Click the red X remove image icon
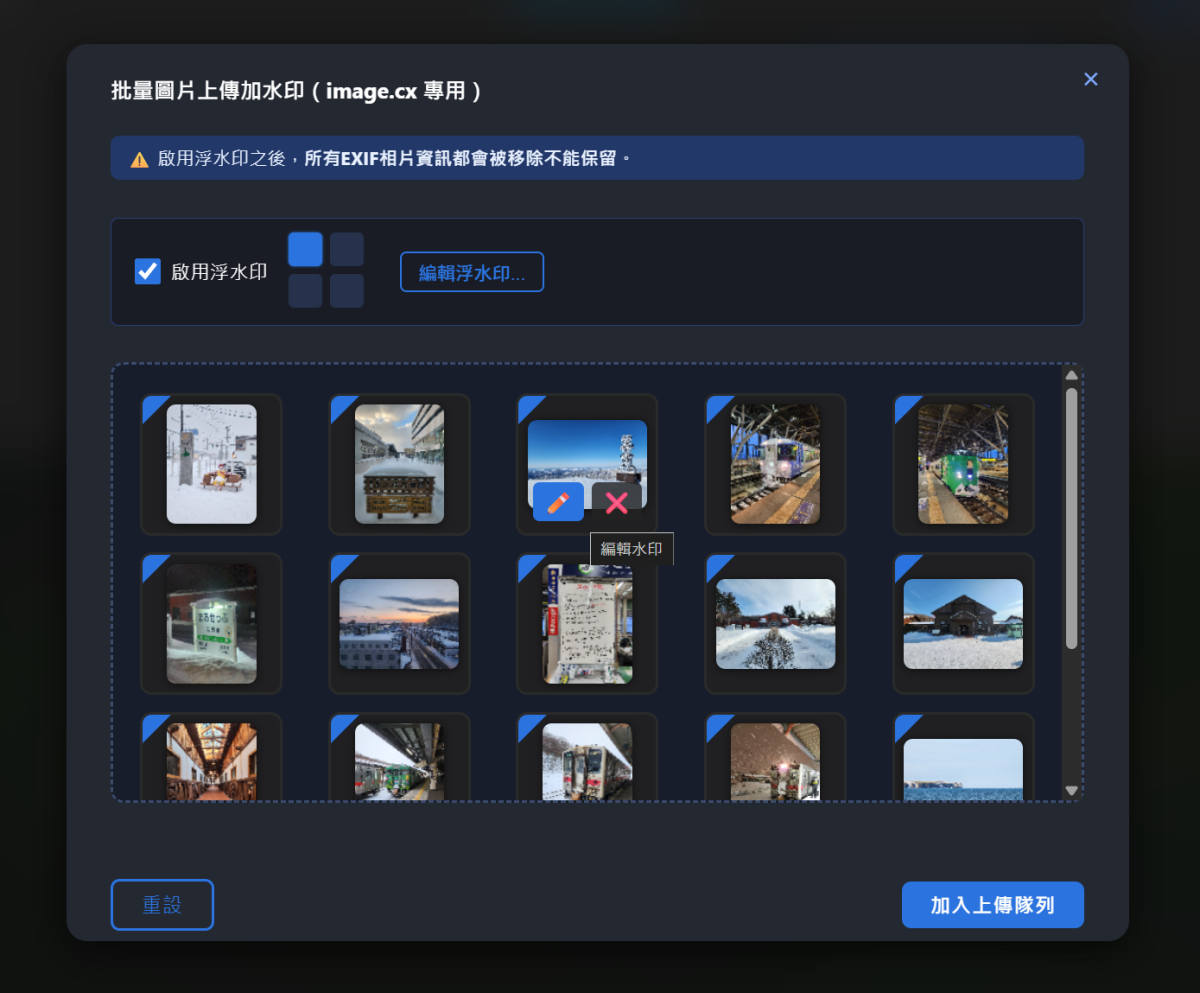The width and height of the screenshot is (1200, 993). [x=616, y=502]
